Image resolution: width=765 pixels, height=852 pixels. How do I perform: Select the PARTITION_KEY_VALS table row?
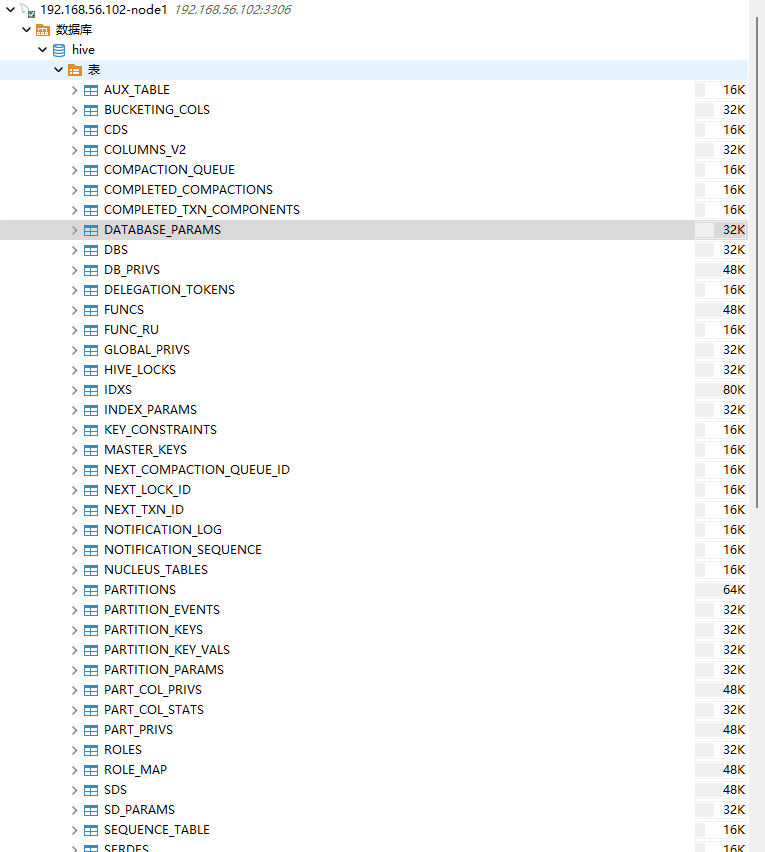point(374,650)
